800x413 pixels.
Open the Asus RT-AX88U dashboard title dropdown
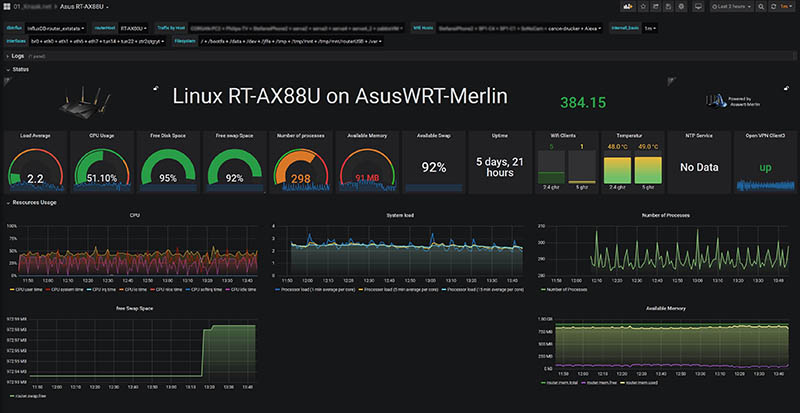84,7
